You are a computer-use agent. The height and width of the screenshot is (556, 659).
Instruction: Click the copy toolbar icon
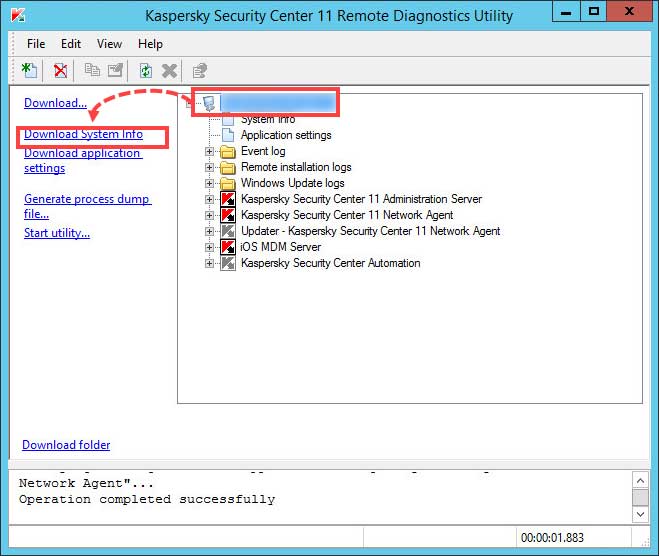[92, 70]
